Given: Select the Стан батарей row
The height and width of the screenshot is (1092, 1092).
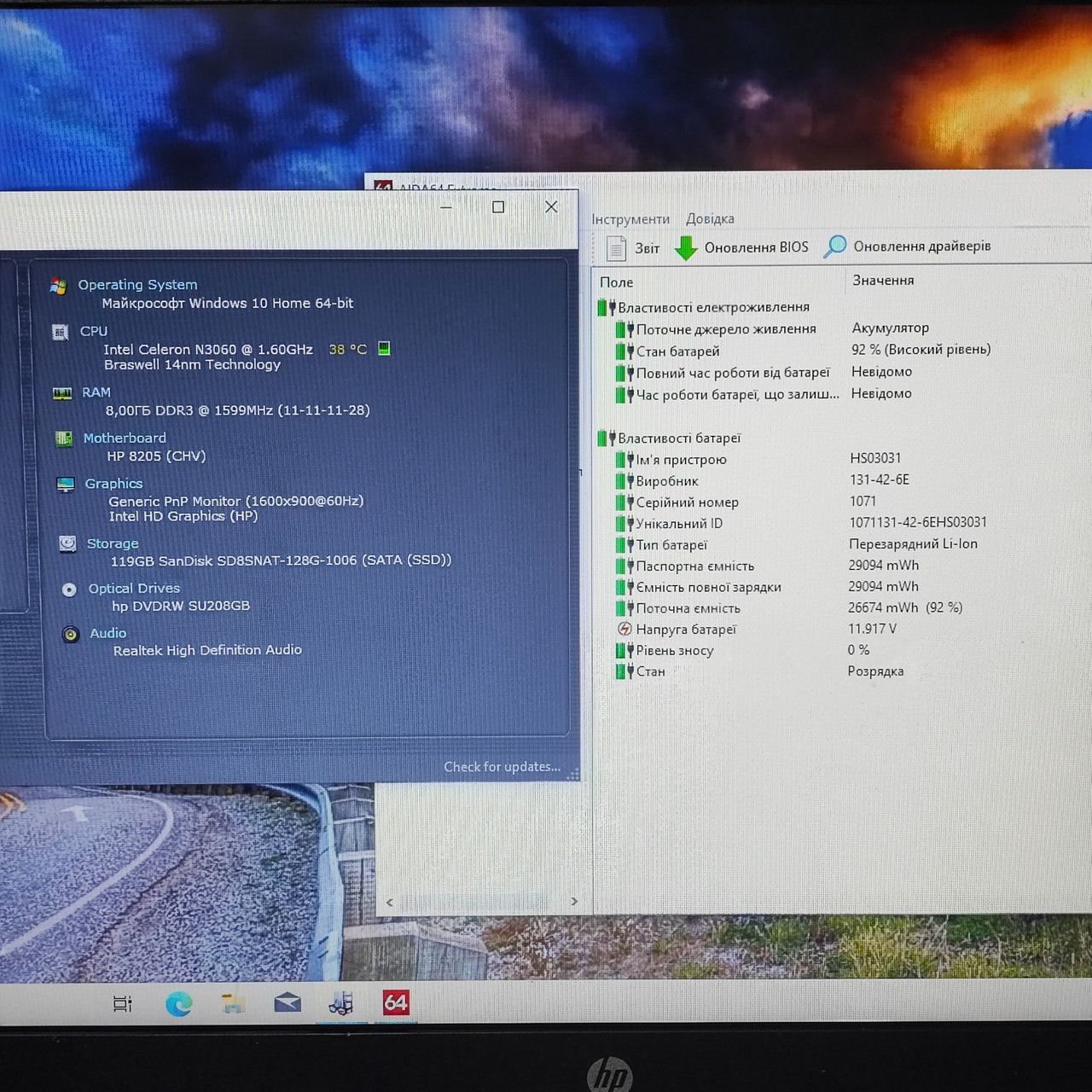Looking at the screenshot, I should pyautogui.click(x=803, y=351).
